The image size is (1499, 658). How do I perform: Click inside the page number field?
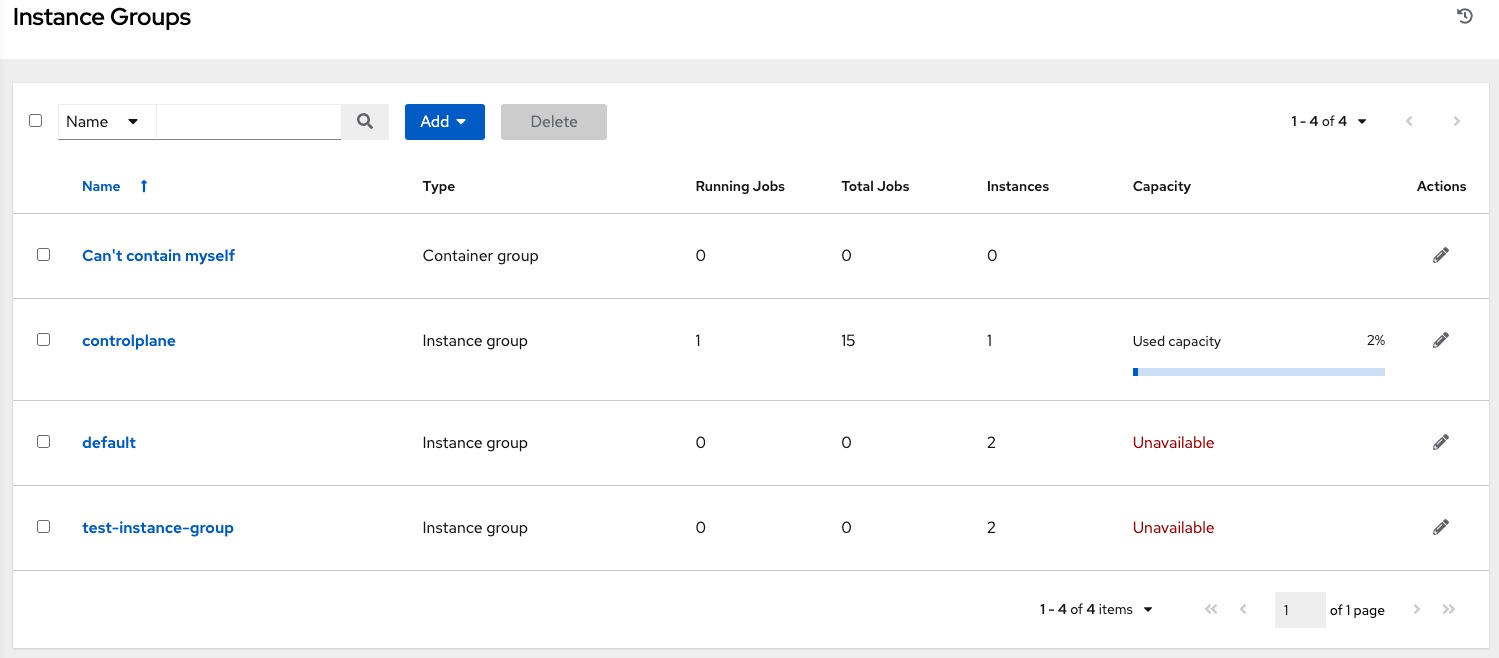pyautogui.click(x=1300, y=609)
